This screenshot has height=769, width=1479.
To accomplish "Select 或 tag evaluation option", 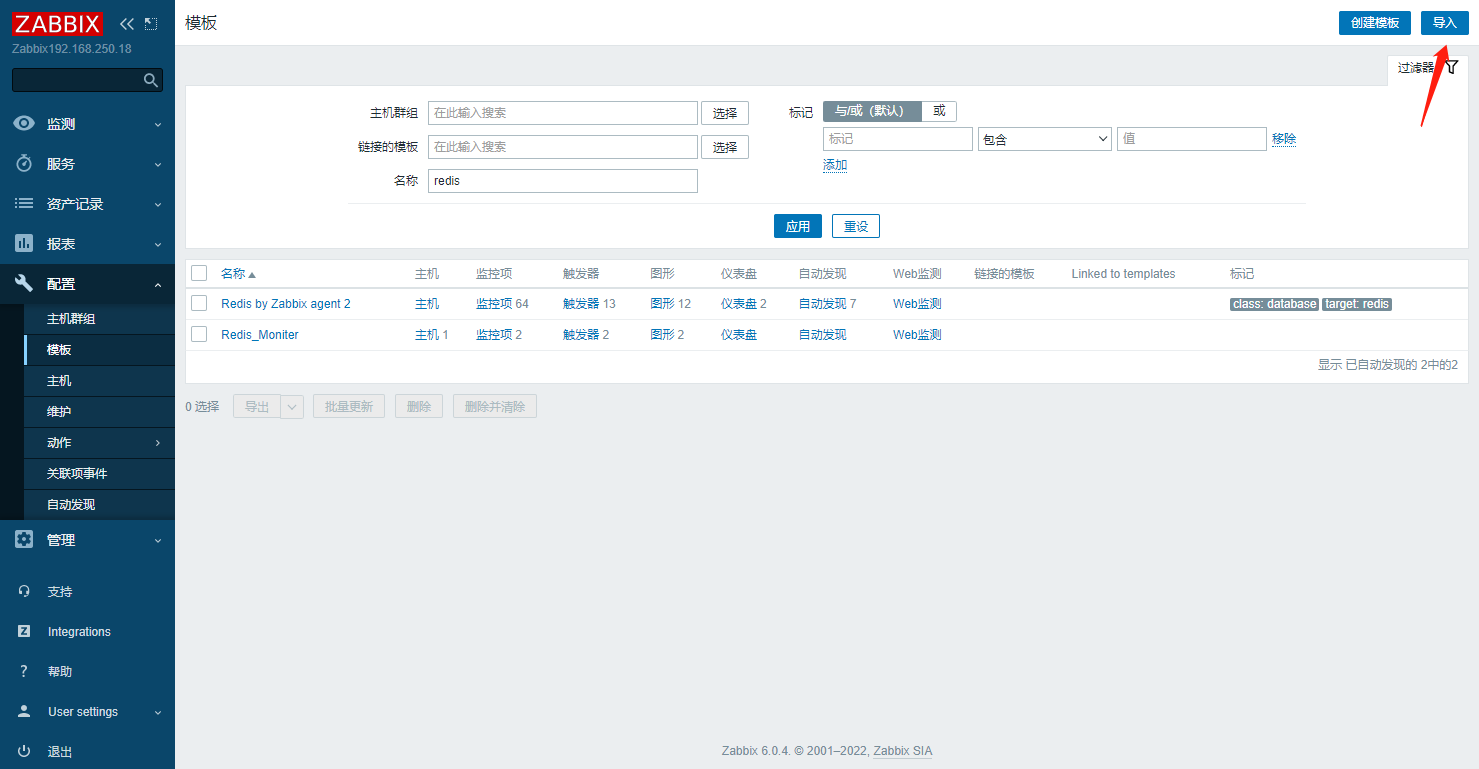I will [x=939, y=111].
